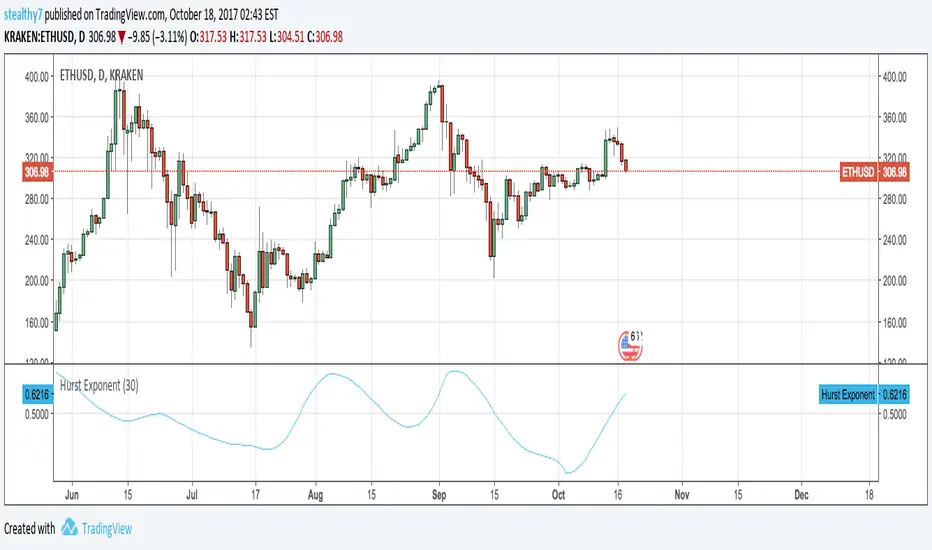Click the Jul marker on the time axis
The height and width of the screenshot is (550, 932).
coord(193,495)
